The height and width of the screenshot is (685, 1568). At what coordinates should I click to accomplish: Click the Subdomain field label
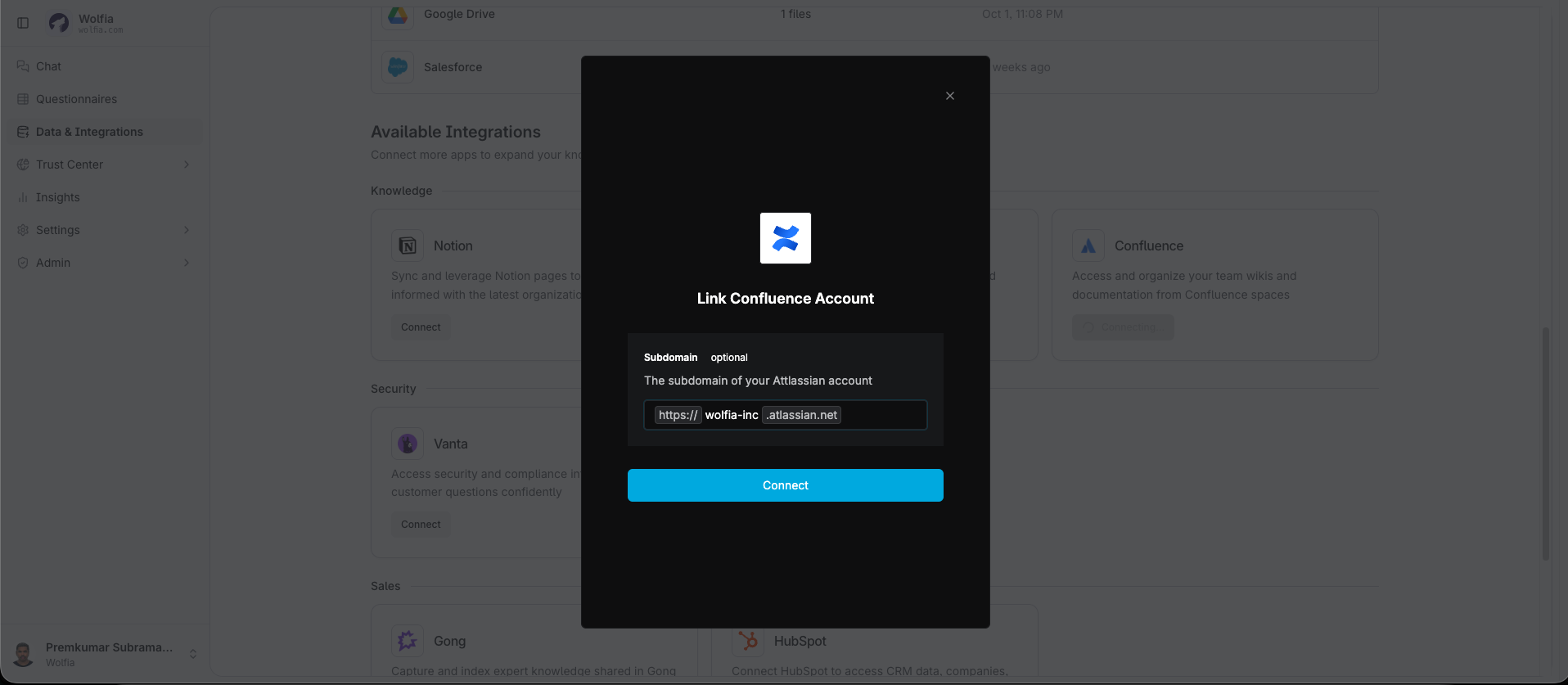click(670, 358)
